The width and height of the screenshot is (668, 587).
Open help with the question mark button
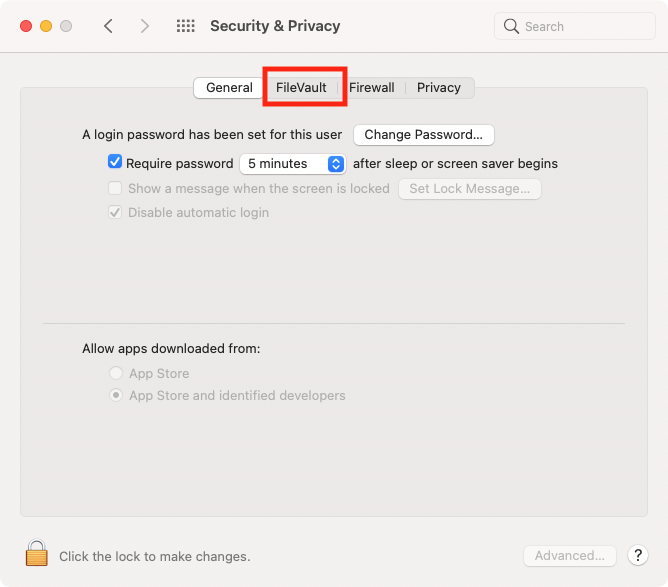click(637, 555)
